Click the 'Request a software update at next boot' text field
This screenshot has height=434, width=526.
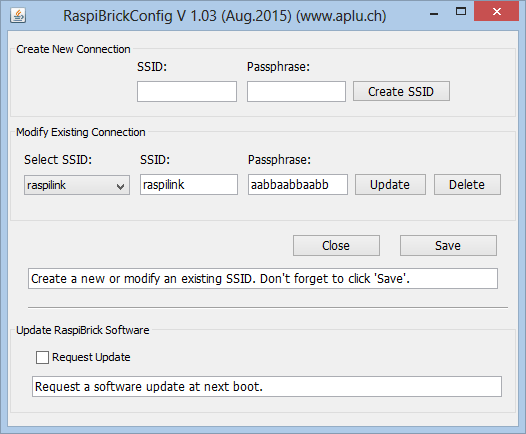tap(267, 386)
